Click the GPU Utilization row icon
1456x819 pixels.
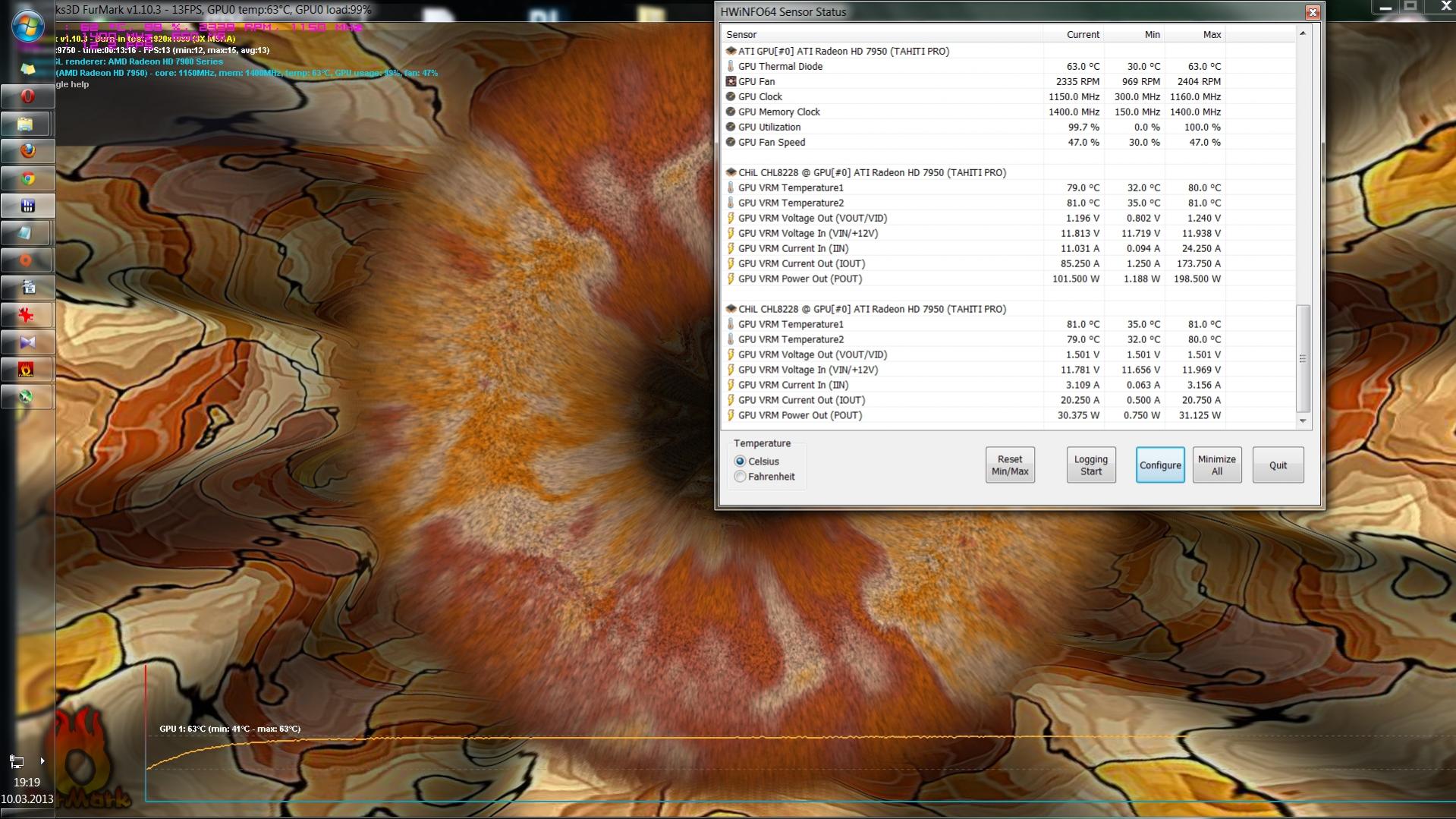[731, 127]
